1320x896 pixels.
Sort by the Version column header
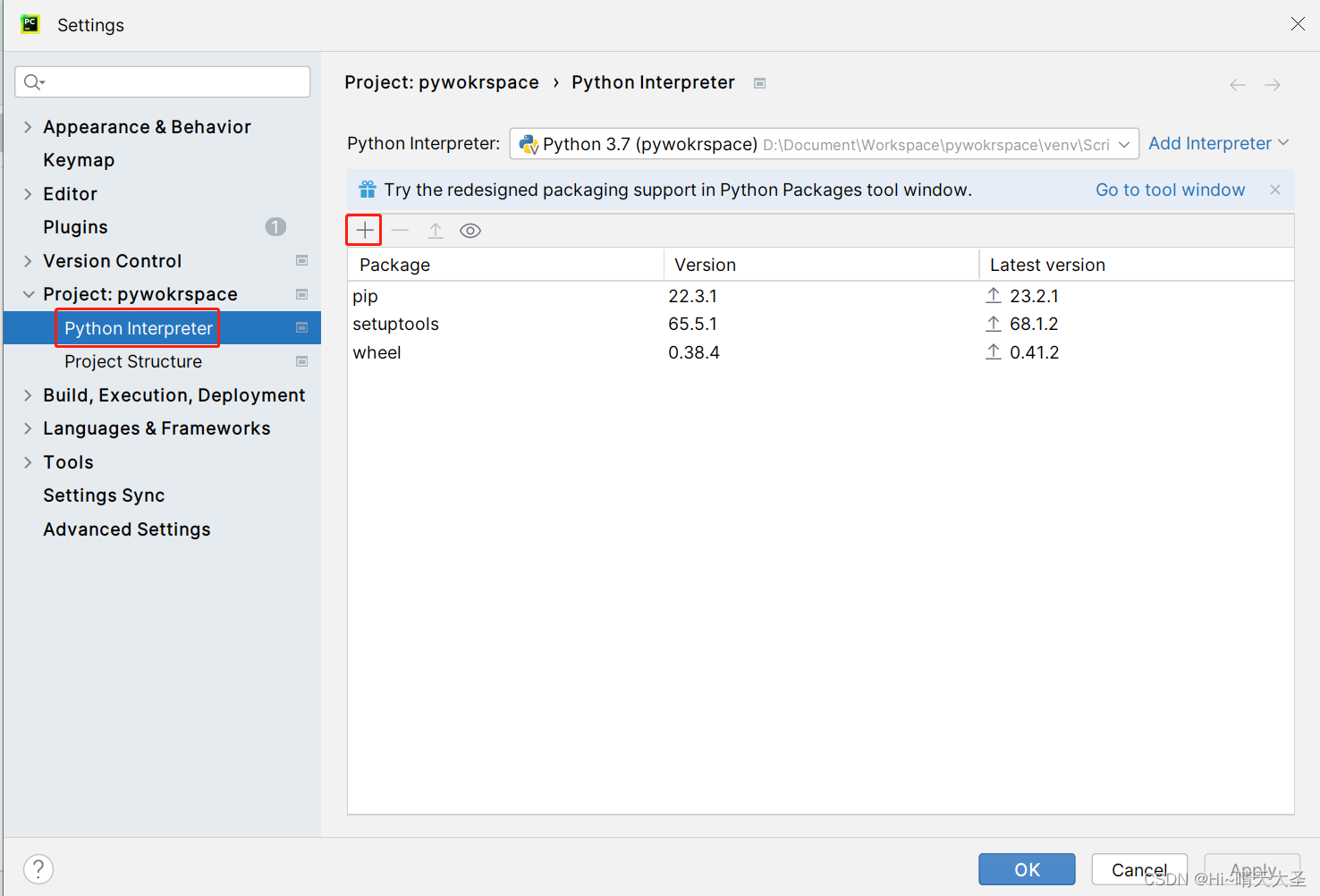[821, 265]
